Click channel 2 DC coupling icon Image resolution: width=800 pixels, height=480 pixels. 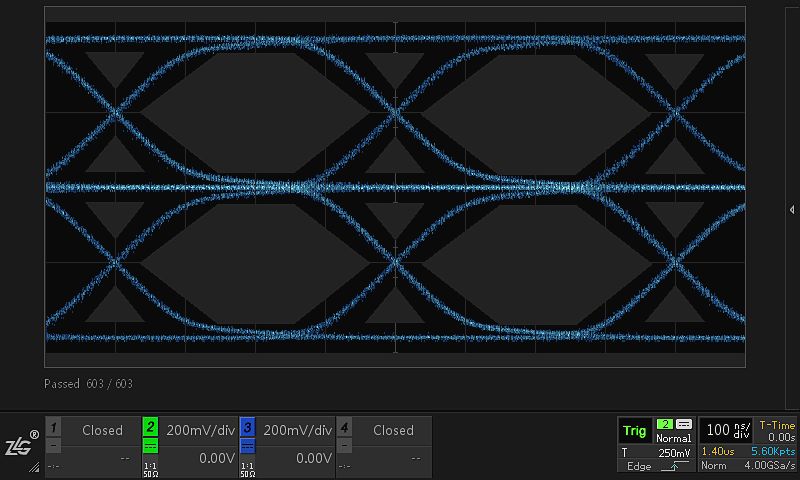coord(150,446)
